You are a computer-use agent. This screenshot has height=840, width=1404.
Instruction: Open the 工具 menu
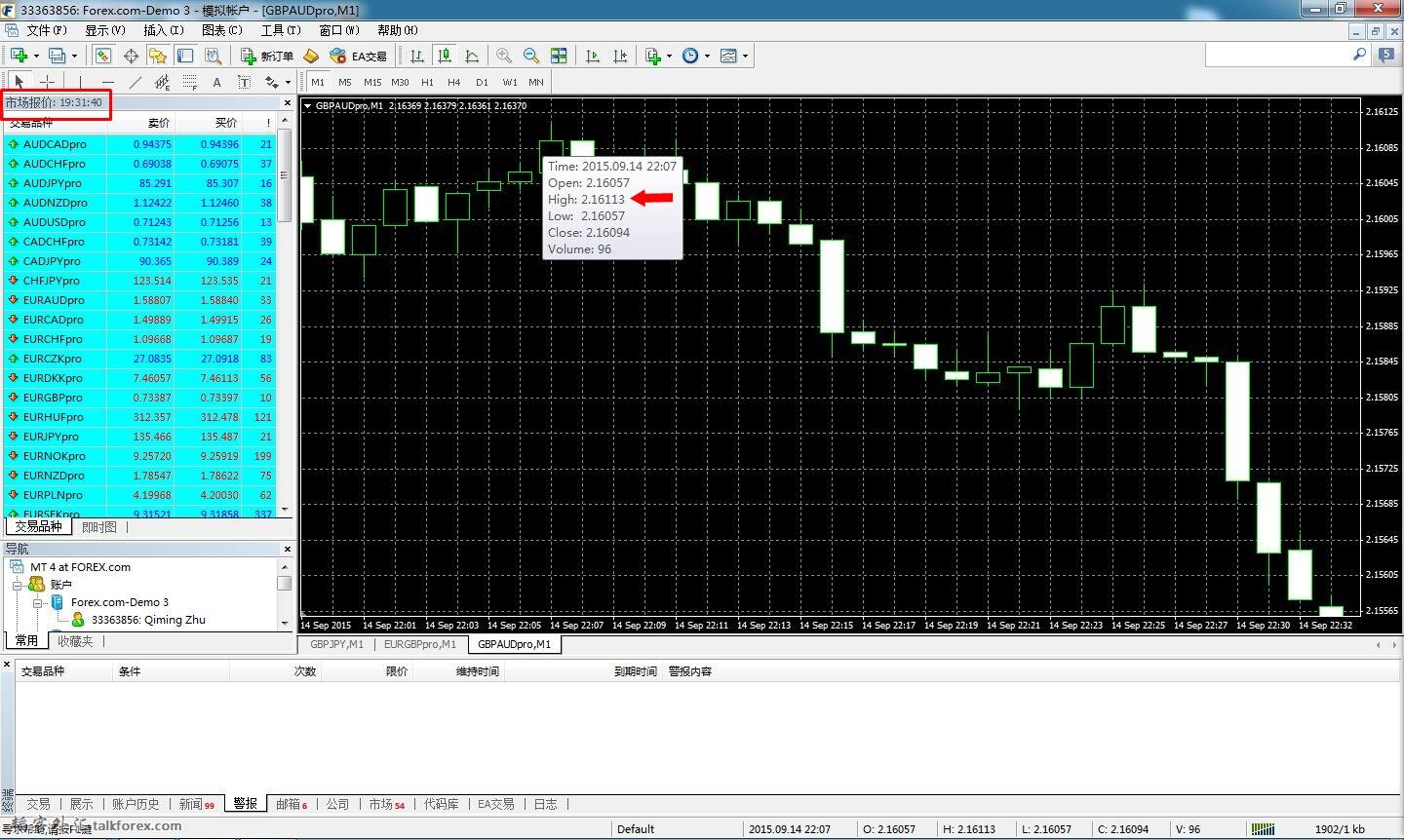click(x=281, y=30)
